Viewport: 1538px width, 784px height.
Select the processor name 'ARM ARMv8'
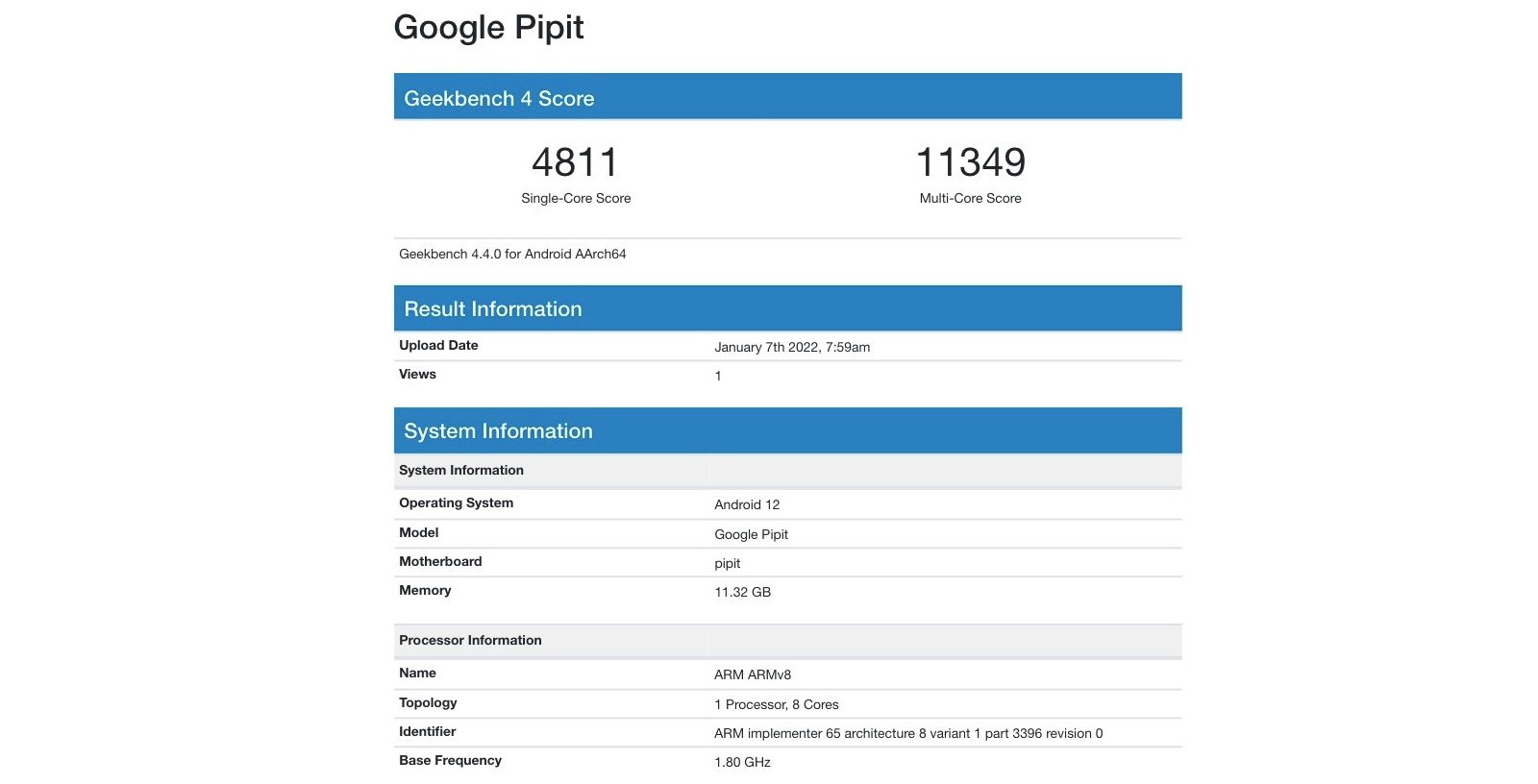753,674
